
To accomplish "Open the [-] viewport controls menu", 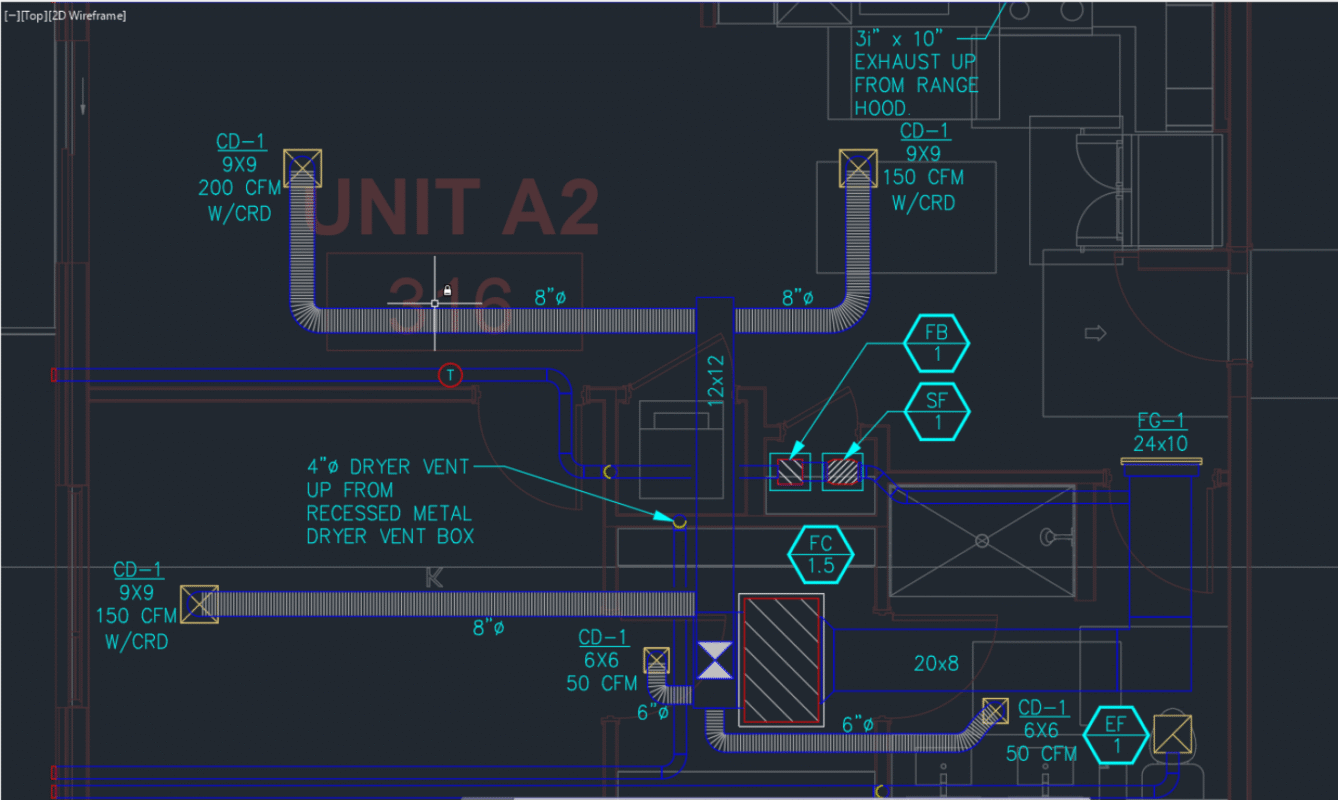I will tap(11, 15).
